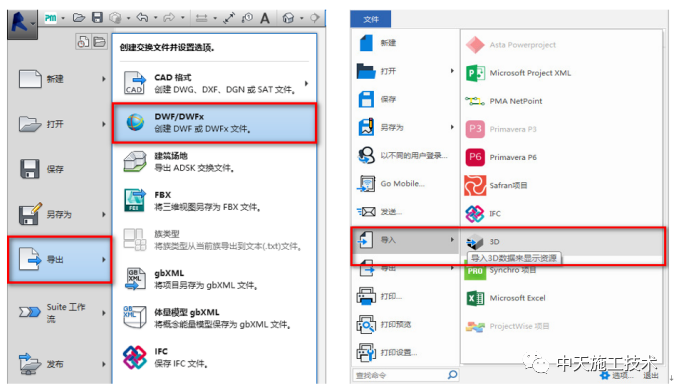This screenshot has width=675, height=392.
Task: Choose IFC import in Synchro
Action: point(561,214)
